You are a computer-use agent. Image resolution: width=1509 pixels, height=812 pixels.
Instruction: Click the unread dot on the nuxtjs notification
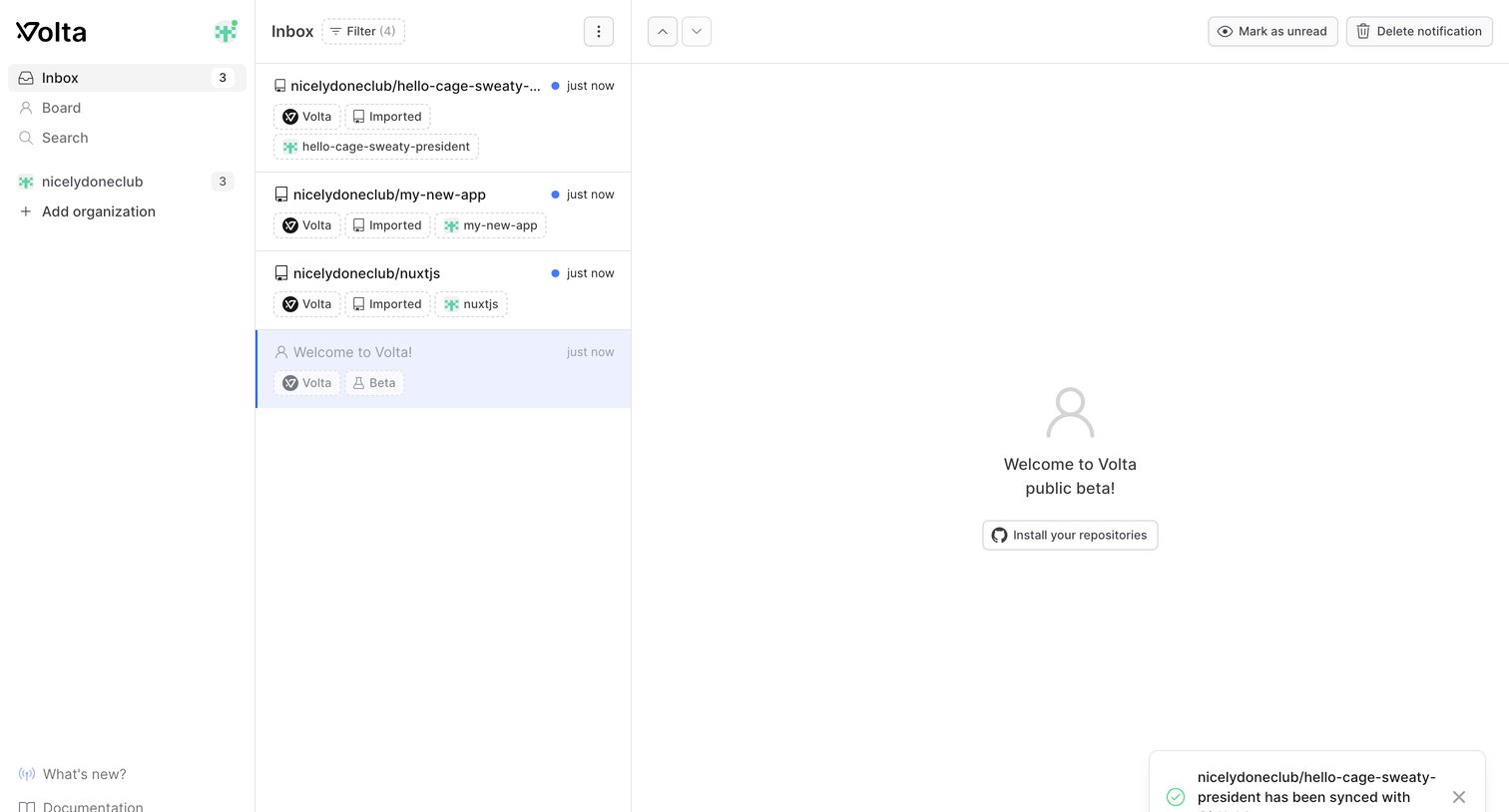pyautogui.click(x=555, y=273)
